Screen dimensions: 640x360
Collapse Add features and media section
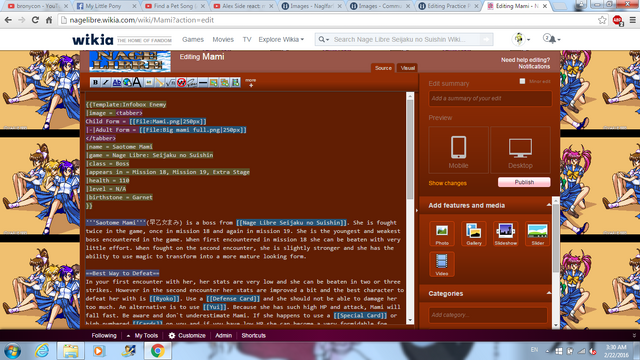point(549,205)
